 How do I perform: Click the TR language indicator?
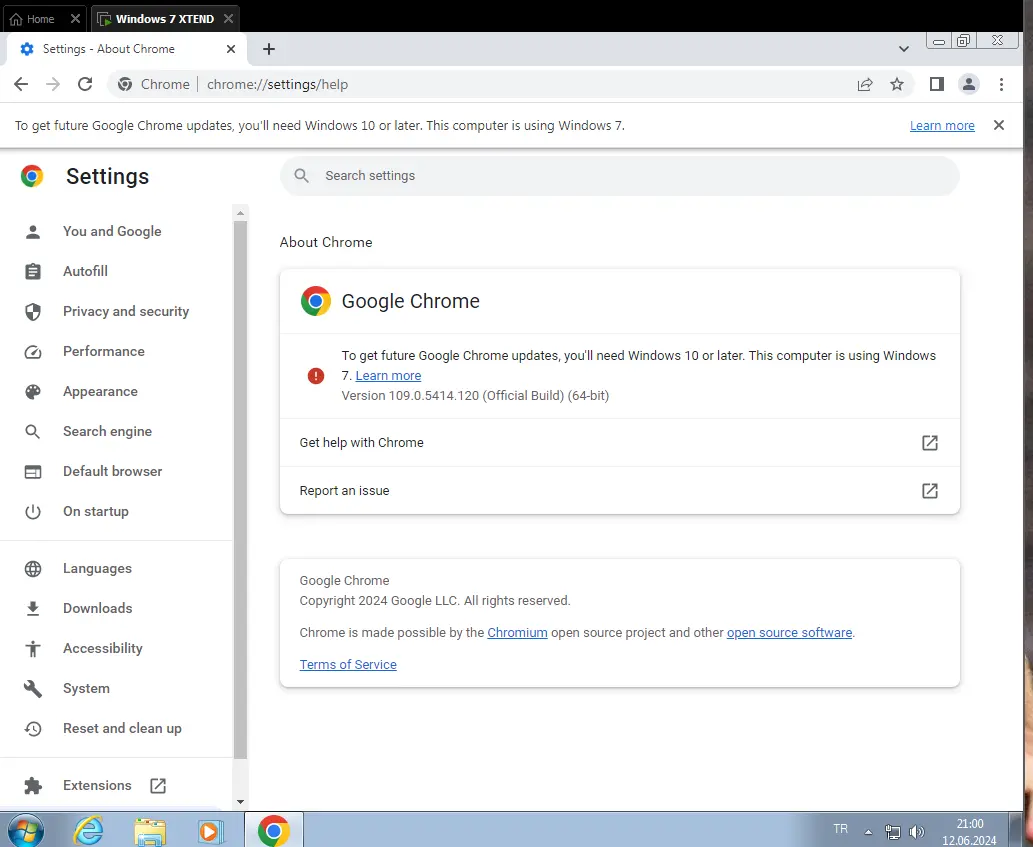(x=840, y=829)
